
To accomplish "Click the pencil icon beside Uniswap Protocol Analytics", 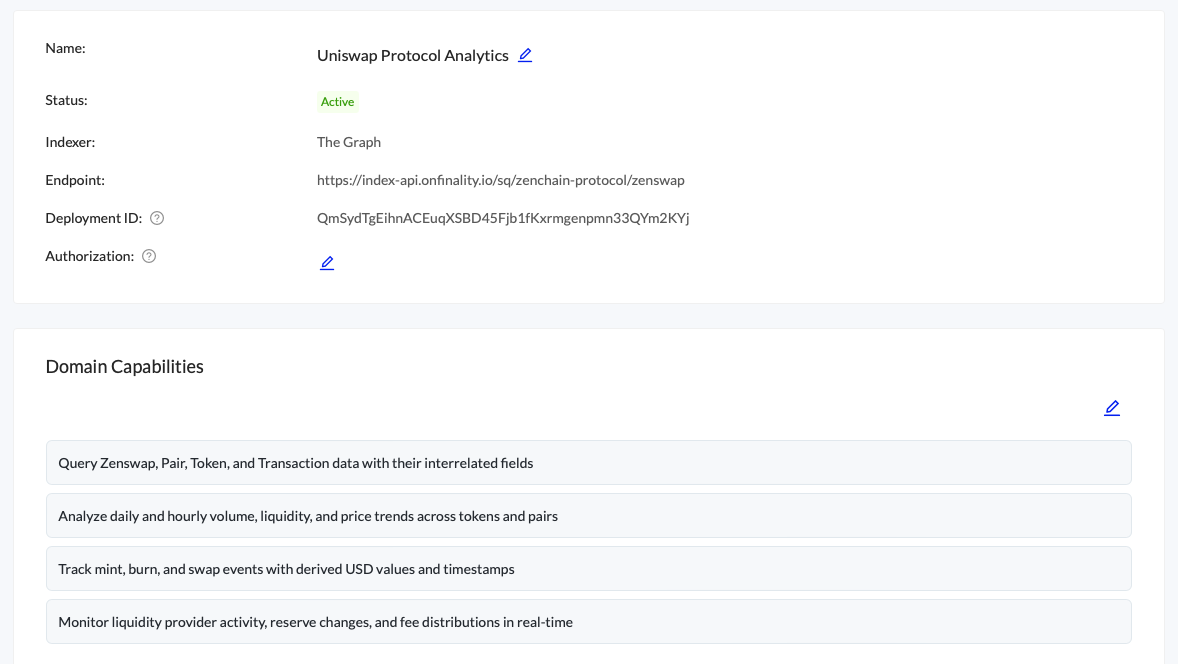I will (525, 55).
